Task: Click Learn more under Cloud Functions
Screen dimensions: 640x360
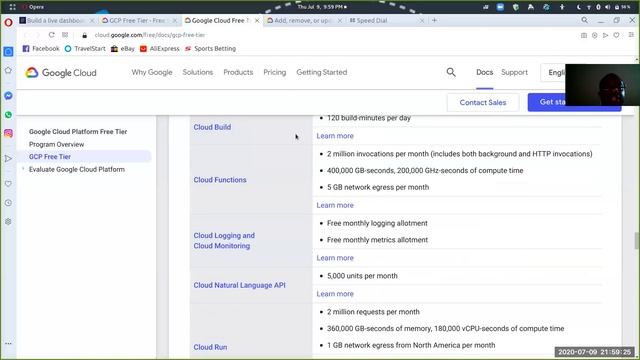Action: point(335,205)
